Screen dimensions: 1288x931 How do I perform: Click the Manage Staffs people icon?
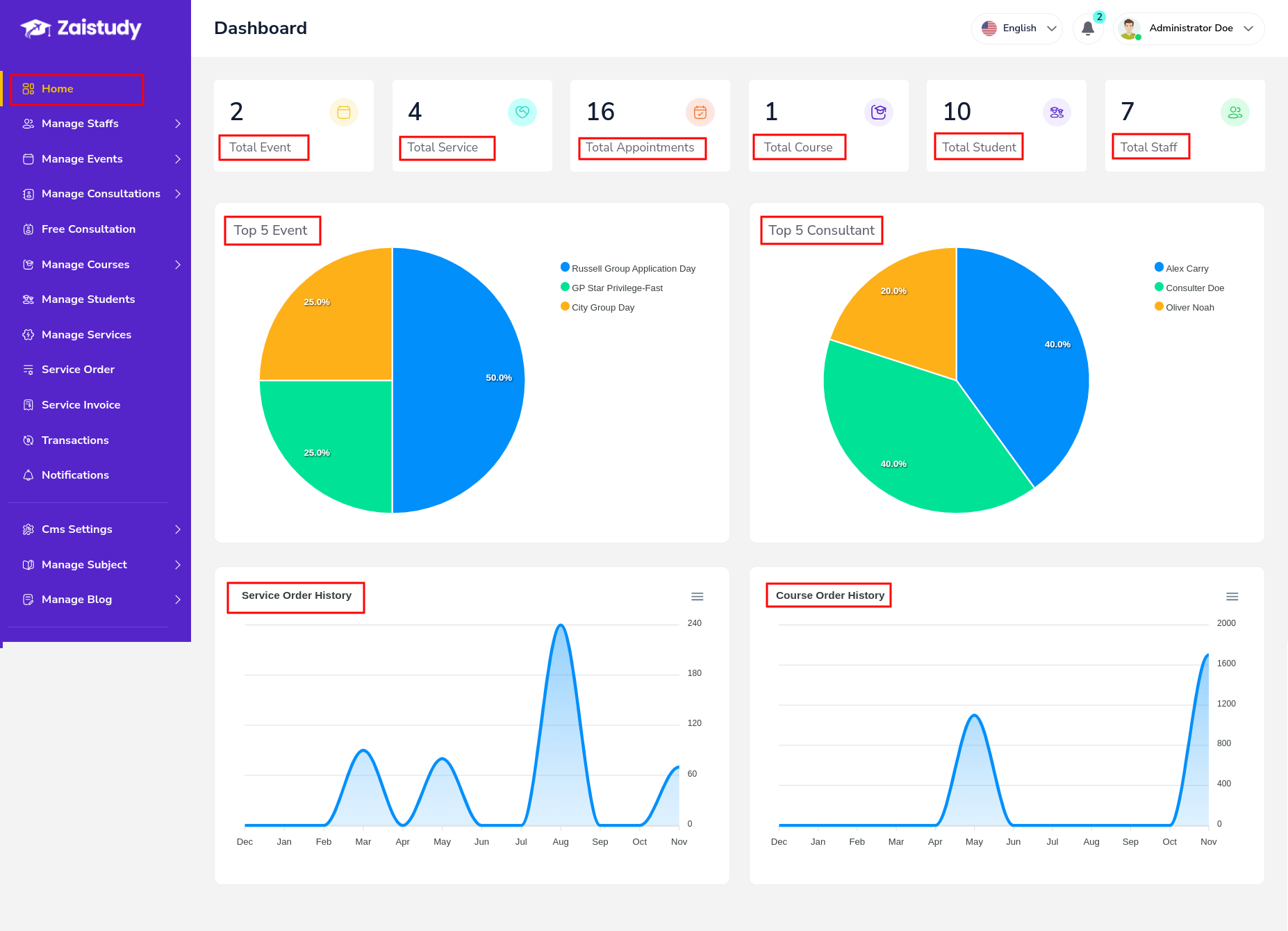tap(28, 124)
